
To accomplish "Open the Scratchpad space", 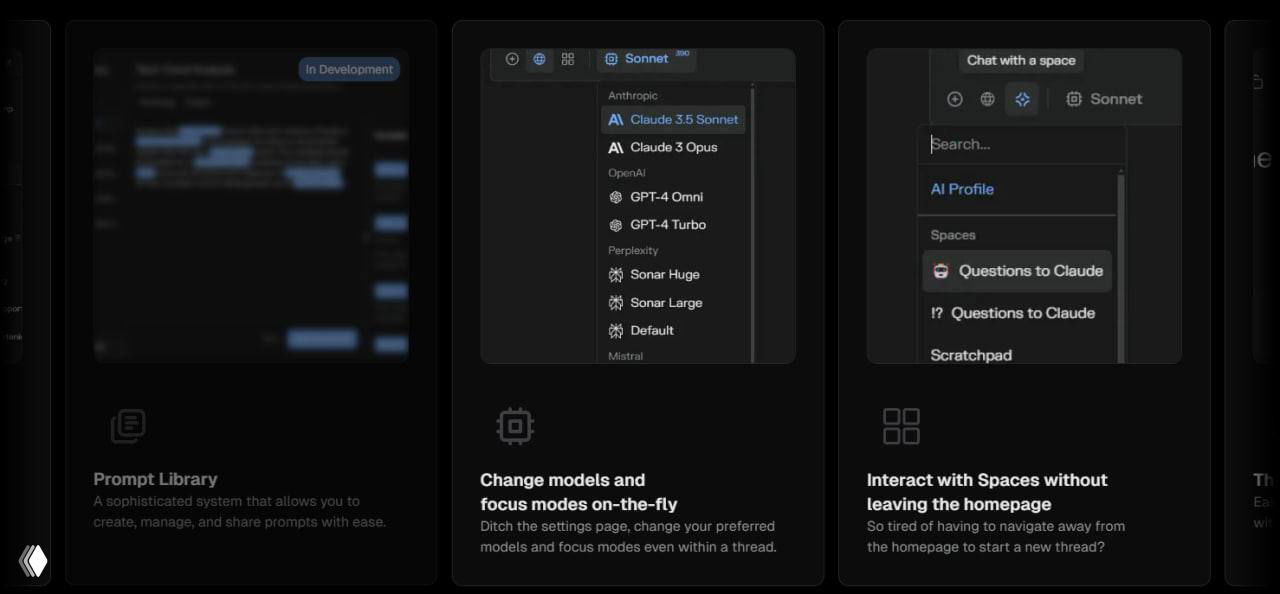I will click(971, 355).
